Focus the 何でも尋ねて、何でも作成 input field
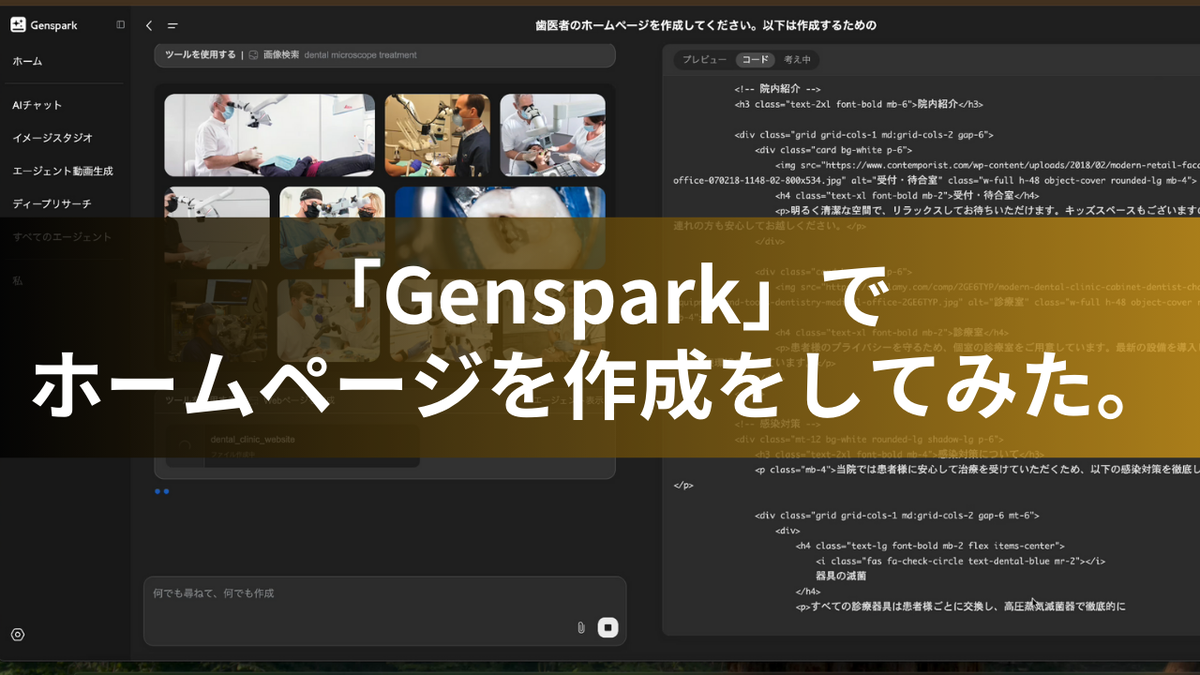The image size is (1200, 675). point(385,611)
